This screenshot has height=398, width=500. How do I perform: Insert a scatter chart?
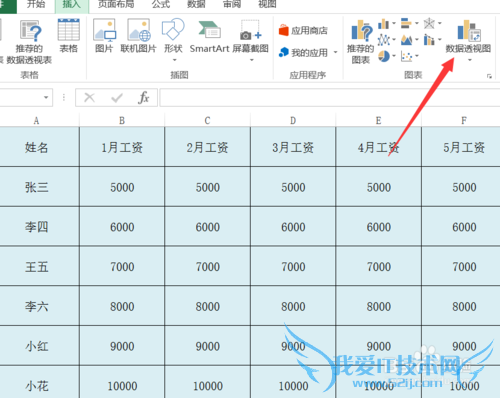pos(406,56)
